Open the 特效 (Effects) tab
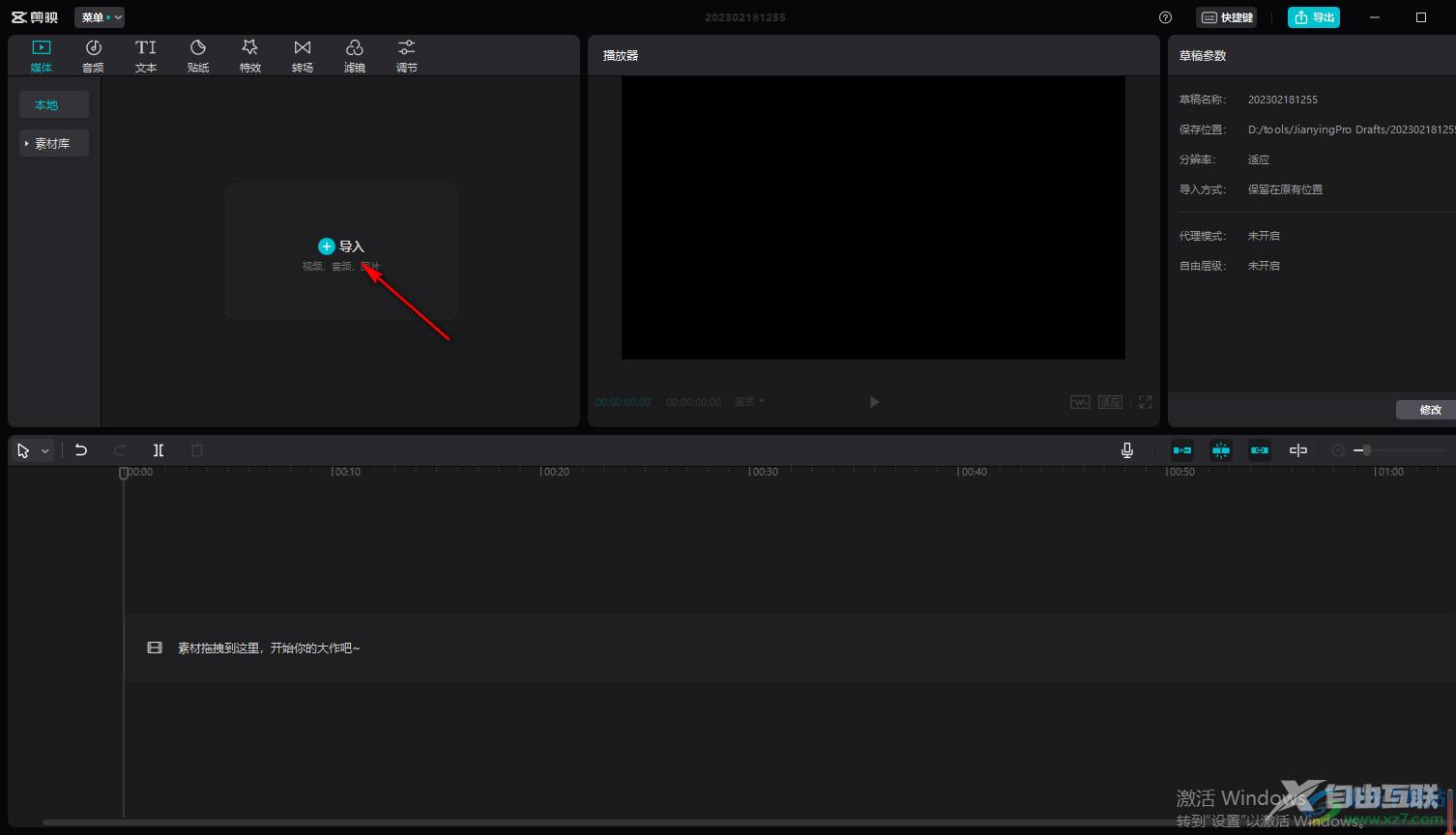Image resolution: width=1456 pixels, height=835 pixels. (x=249, y=56)
